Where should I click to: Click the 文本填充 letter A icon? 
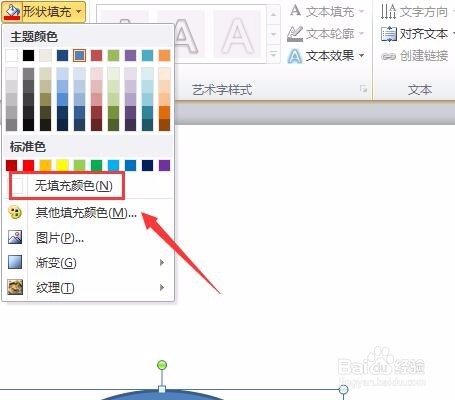click(295, 11)
